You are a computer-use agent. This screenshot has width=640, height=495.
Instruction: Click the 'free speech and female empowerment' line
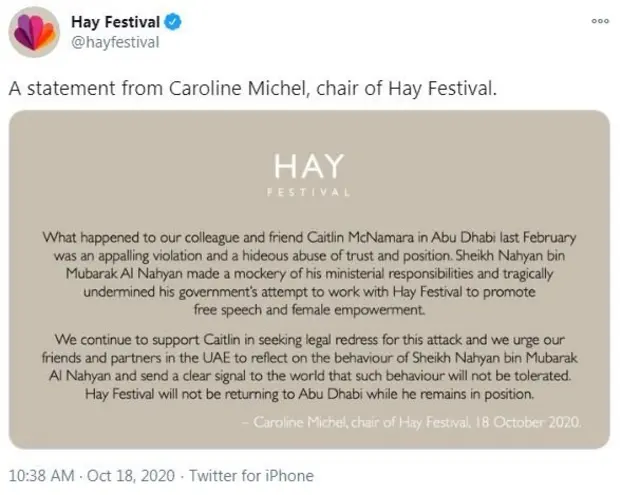(x=309, y=310)
